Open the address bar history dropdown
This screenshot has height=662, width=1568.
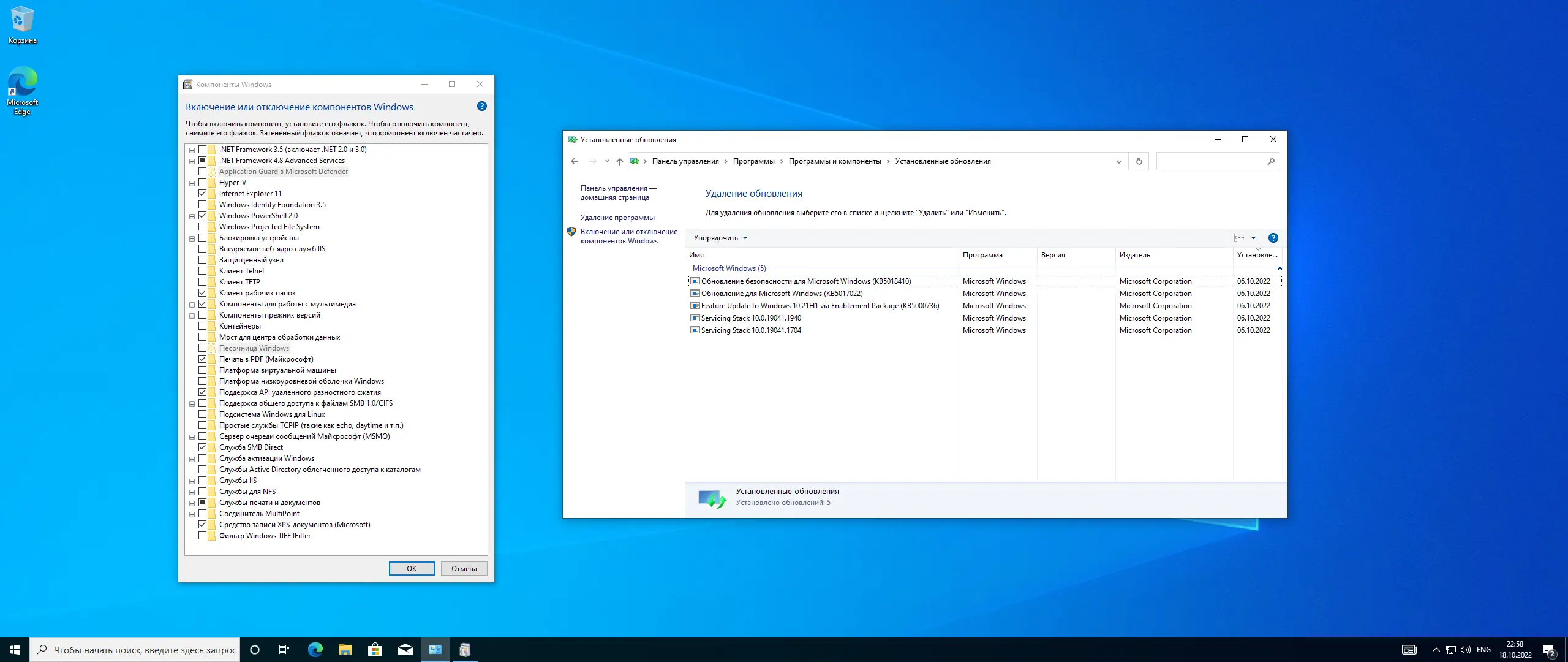tap(1118, 161)
